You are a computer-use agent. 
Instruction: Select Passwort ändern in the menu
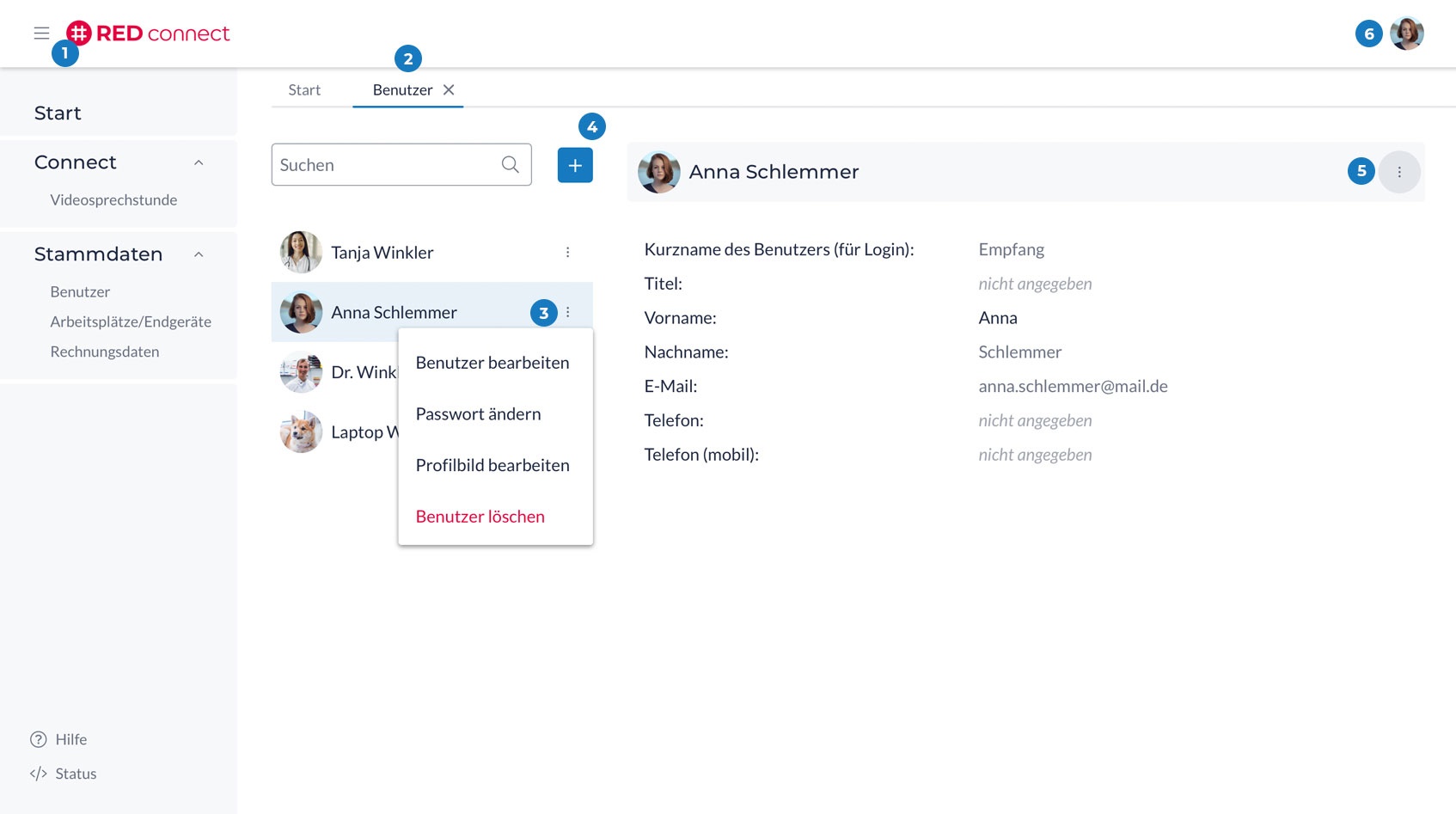coord(479,414)
